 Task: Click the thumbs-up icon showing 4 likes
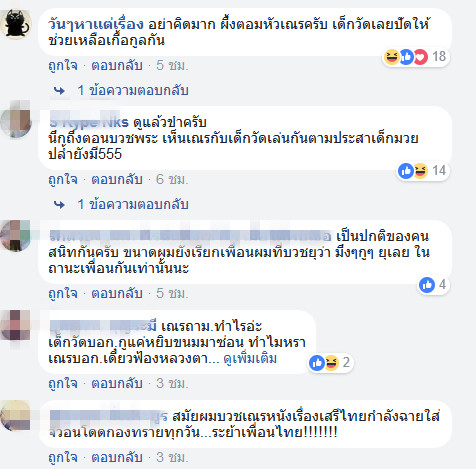(427, 285)
